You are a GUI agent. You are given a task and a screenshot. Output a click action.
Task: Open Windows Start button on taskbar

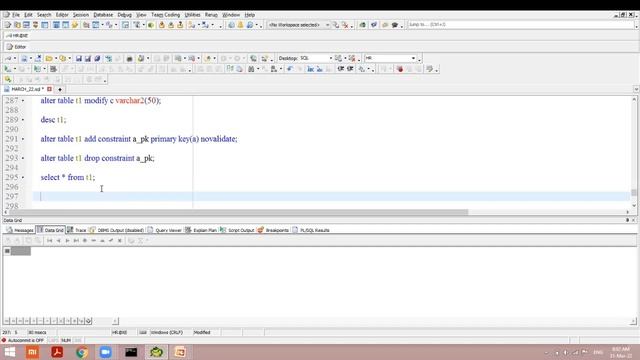9,352
